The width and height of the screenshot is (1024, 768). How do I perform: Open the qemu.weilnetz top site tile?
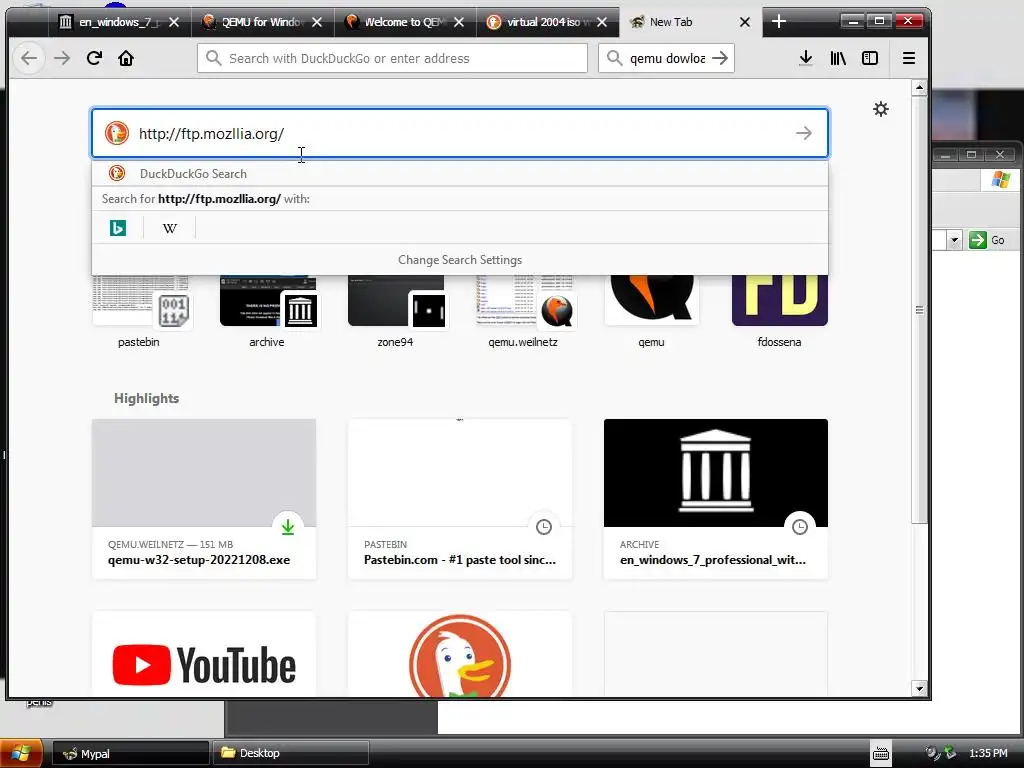[523, 312]
